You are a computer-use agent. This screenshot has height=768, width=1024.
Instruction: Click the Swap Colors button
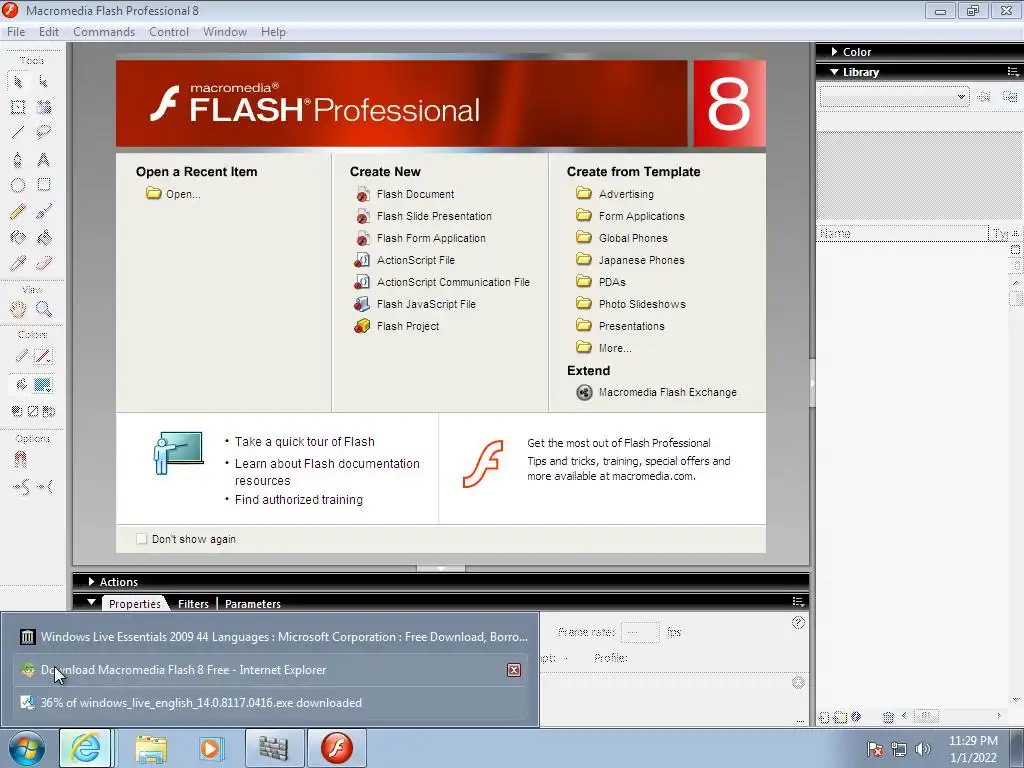point(48,411)
